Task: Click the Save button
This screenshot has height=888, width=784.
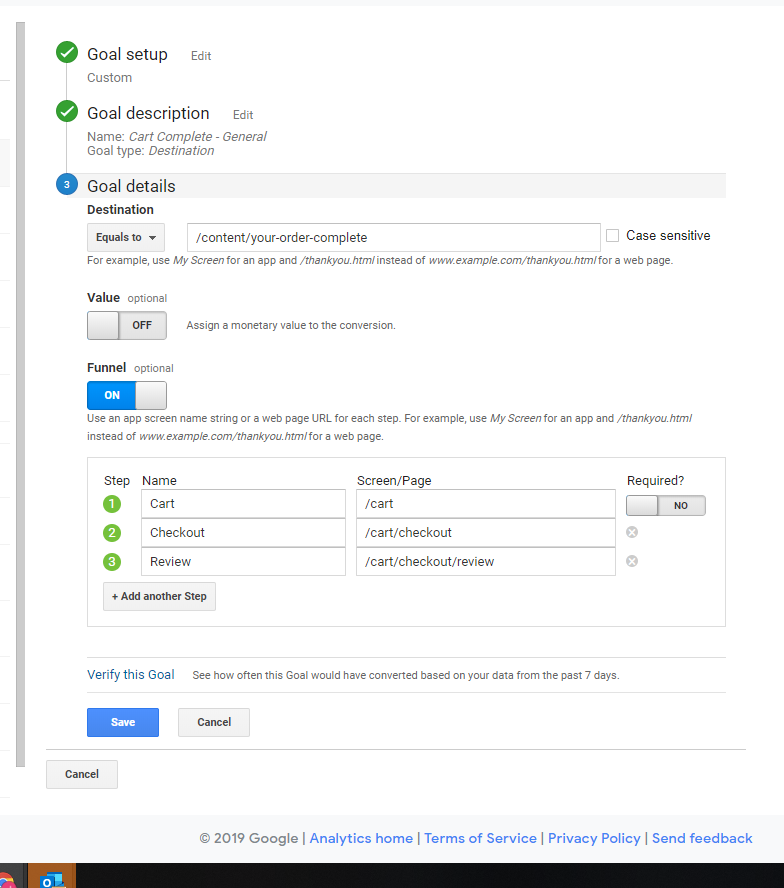Action: click(x=123, y=722)
